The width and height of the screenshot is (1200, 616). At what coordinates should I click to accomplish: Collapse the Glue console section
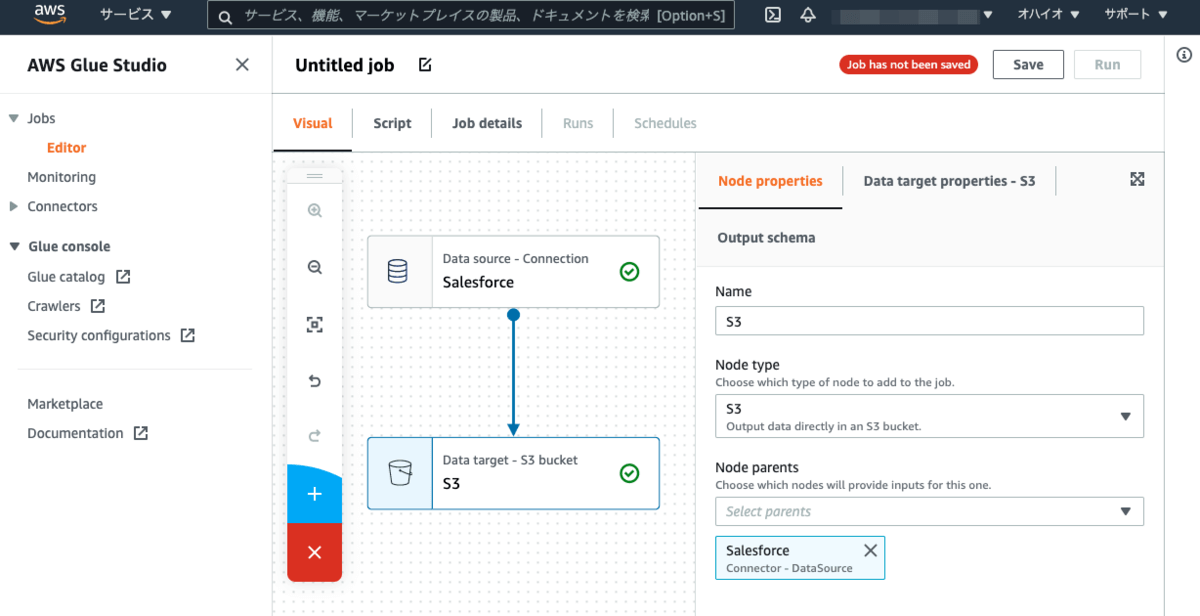(14, 246)
